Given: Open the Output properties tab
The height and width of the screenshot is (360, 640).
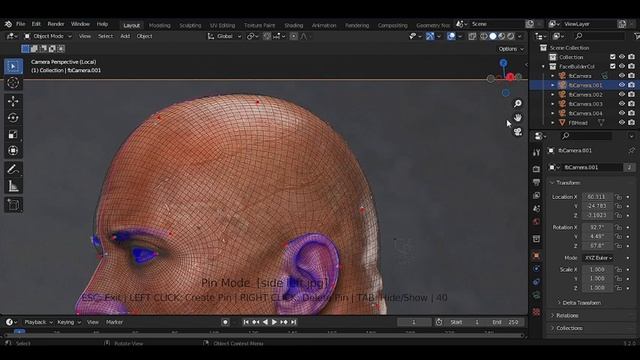Looking at the screenshot, I should click(x=536, y=182).
